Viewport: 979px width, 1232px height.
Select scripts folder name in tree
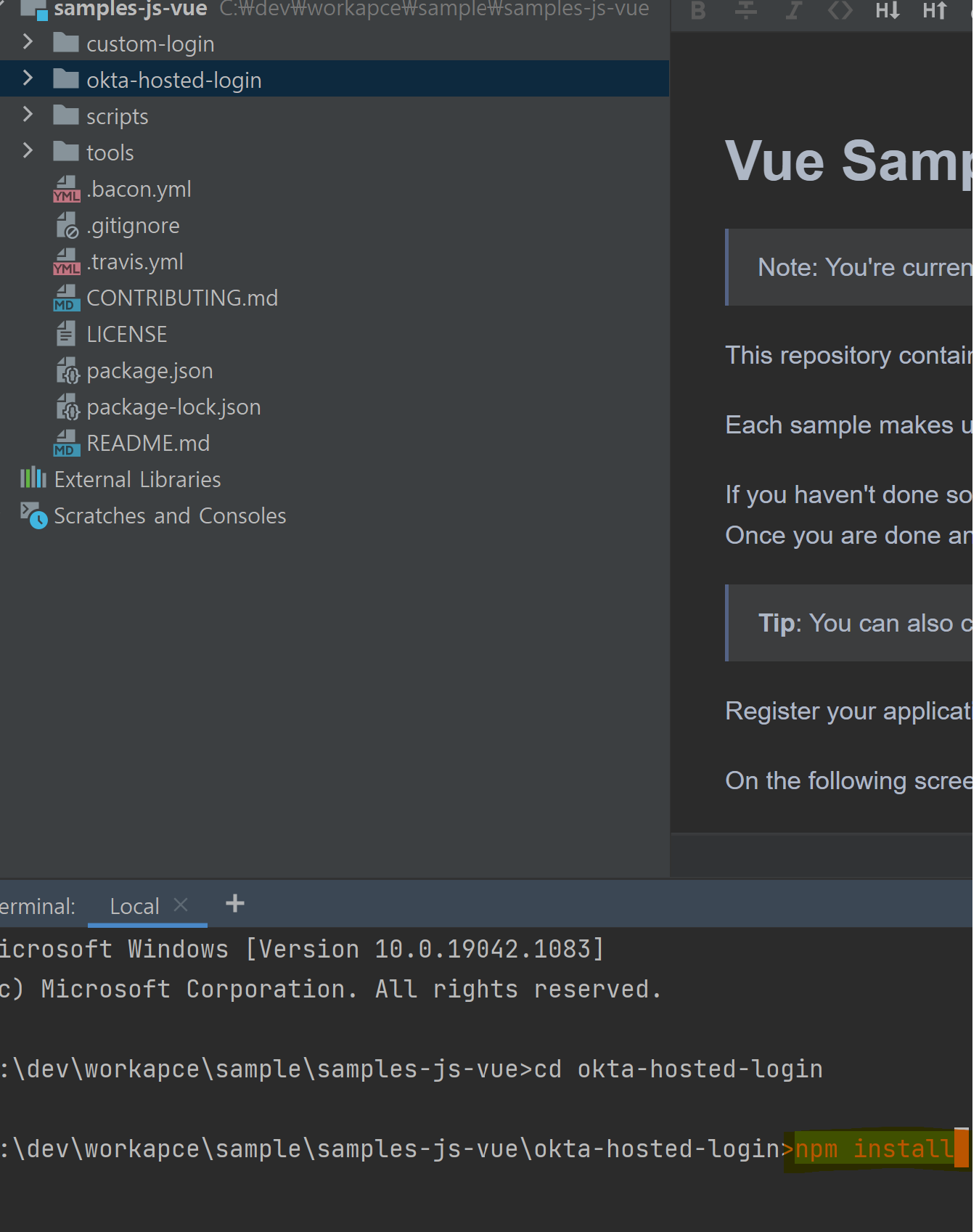tap(117, 116)
